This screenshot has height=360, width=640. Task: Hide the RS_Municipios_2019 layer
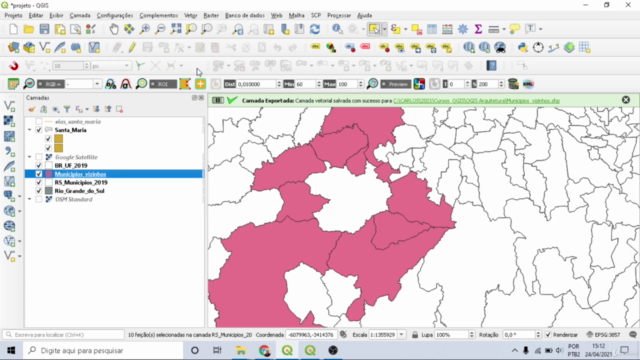point(39,182)
